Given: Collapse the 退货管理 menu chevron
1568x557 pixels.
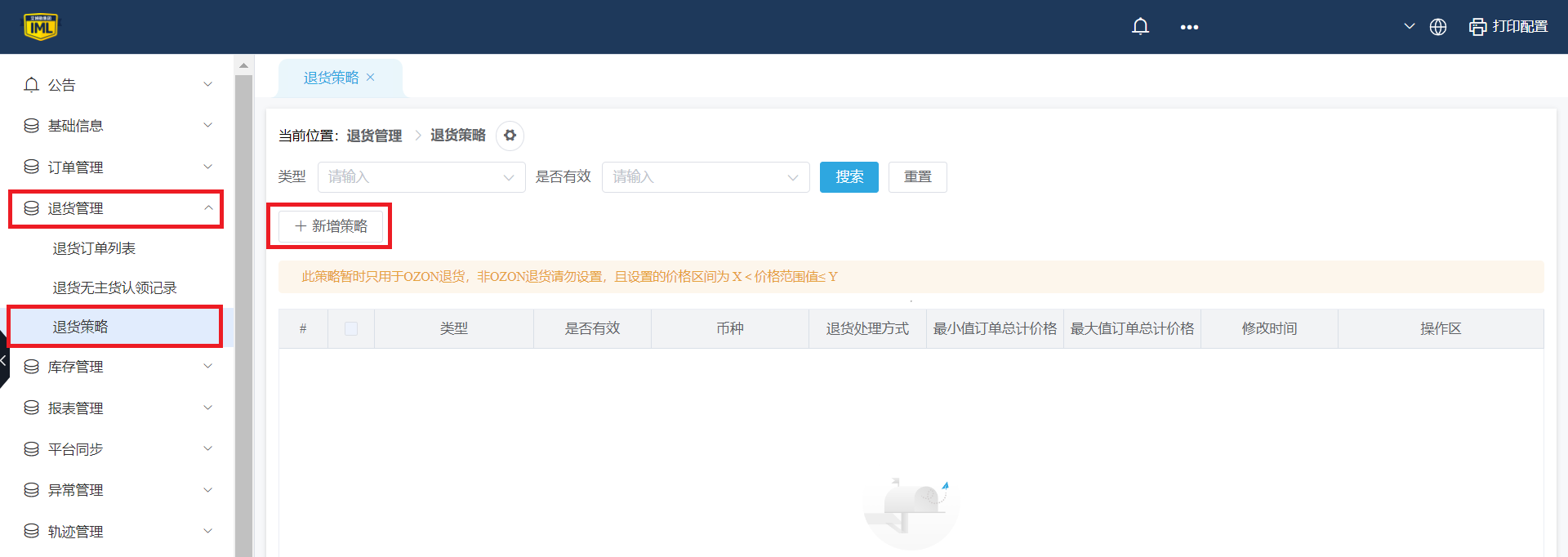Looking at the screenshot, I should point(208,207).
